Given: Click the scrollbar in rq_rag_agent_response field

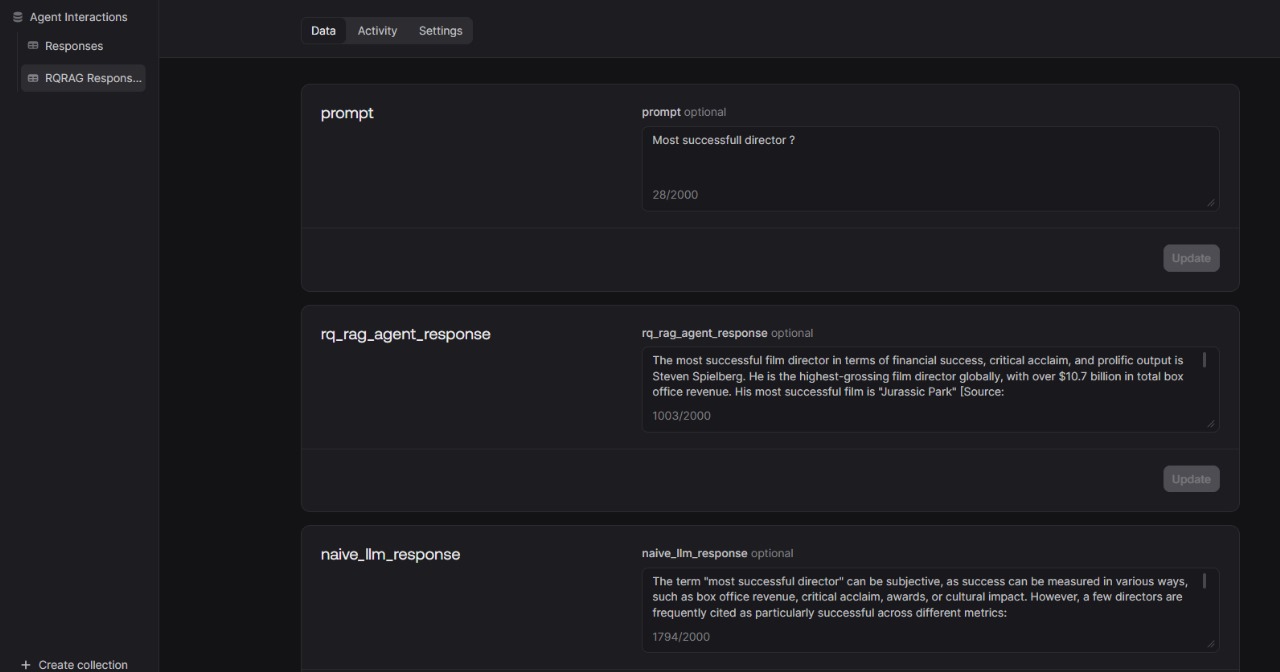Looking at the screenshot, I should click(1204, 360).
